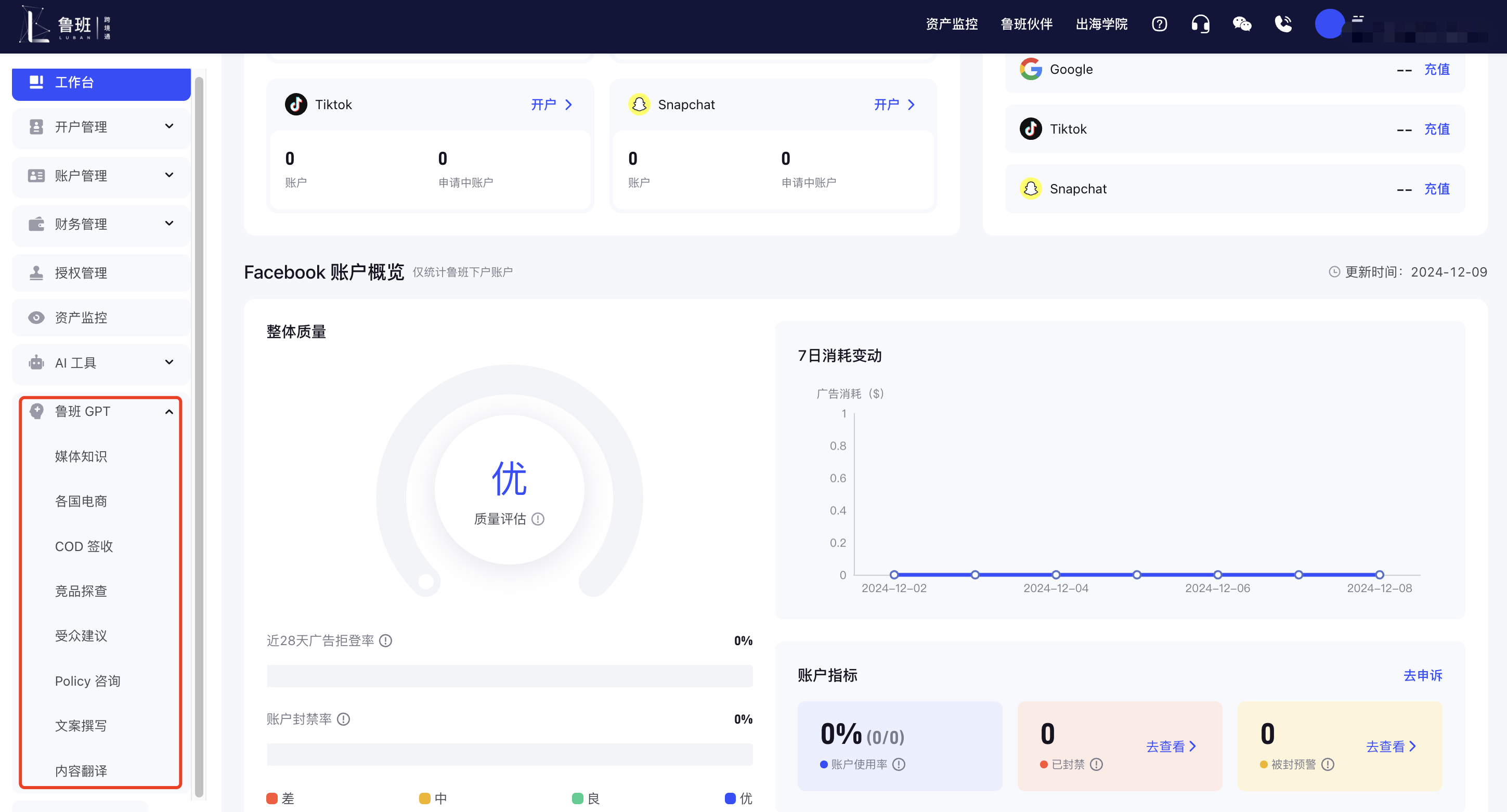1507x812 pixels.
Task: Click 开户 link on Tiktok card
Action: (x=551, y=104)
